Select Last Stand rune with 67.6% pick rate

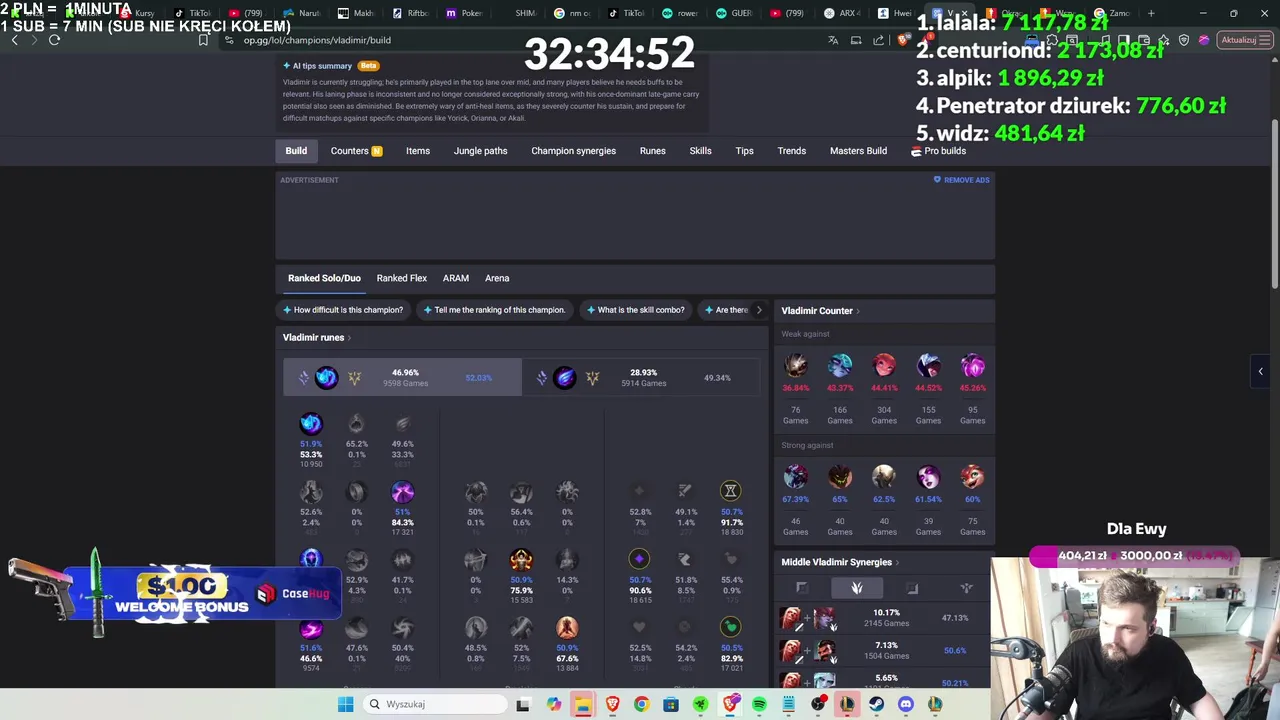567,627
